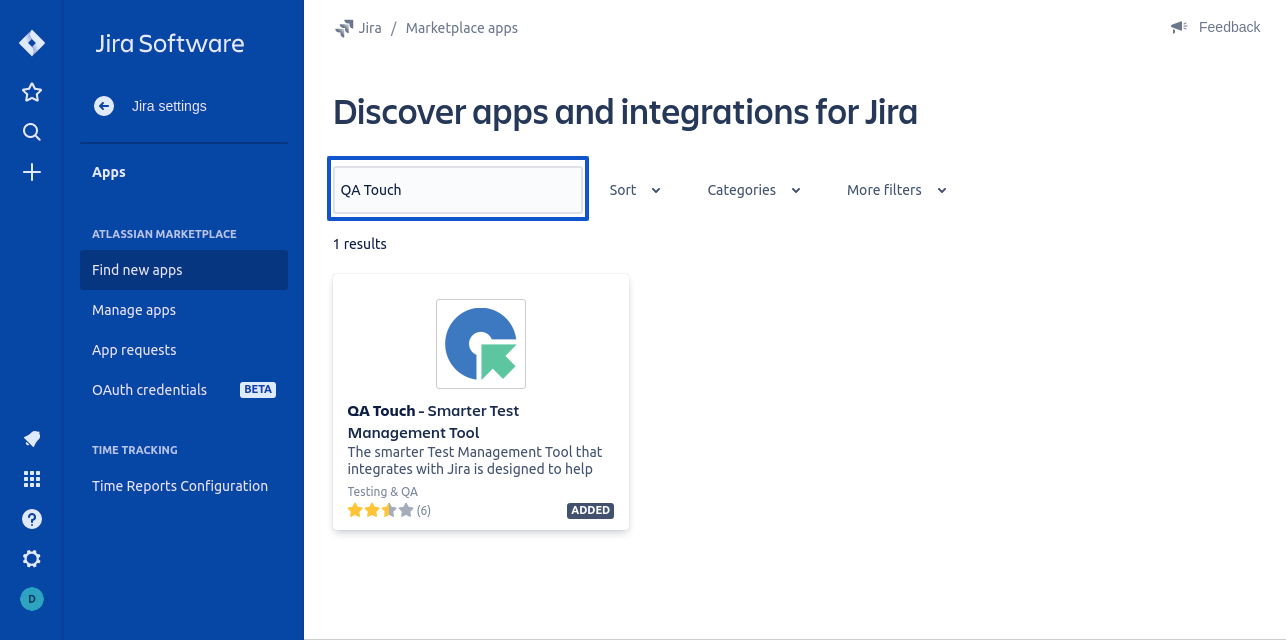The height and width of the screenshot is (640, 1286).
Task: Open the QA Touch app title
Action: click(x=433, y=422)
